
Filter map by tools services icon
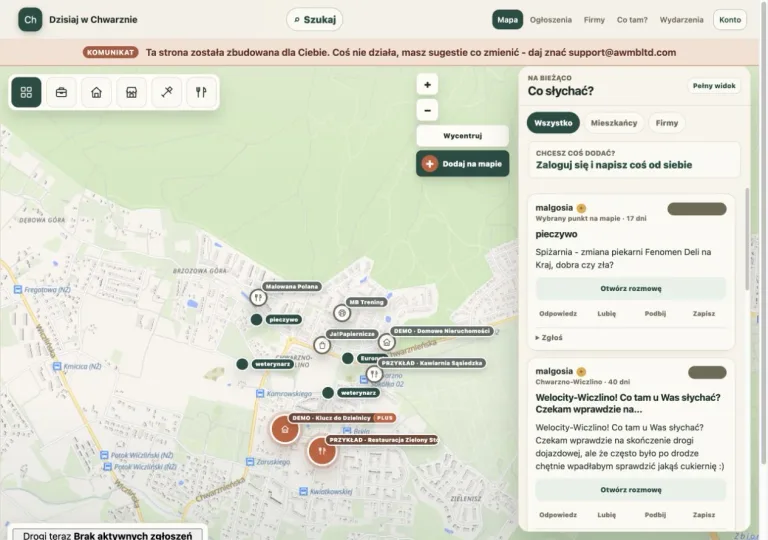coord(167,92)
